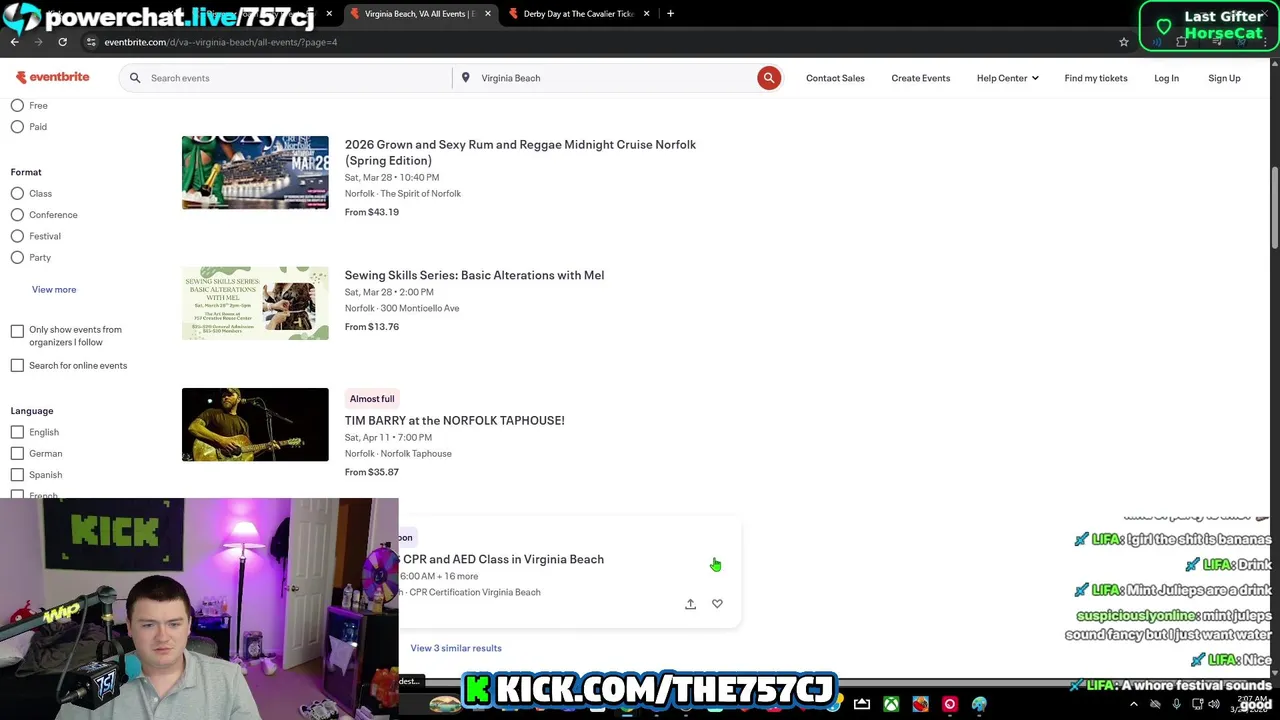The height and width of the screenshot is (720, 1280).
Task: Click the Eventbrite logo
Action: tap(52, 77)
